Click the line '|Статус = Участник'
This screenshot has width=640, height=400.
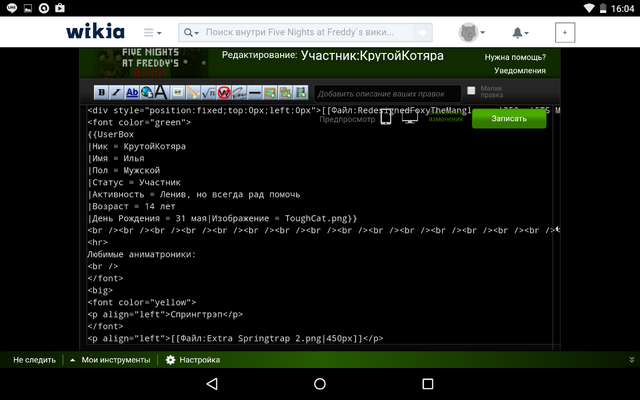(x=134, y=182)
